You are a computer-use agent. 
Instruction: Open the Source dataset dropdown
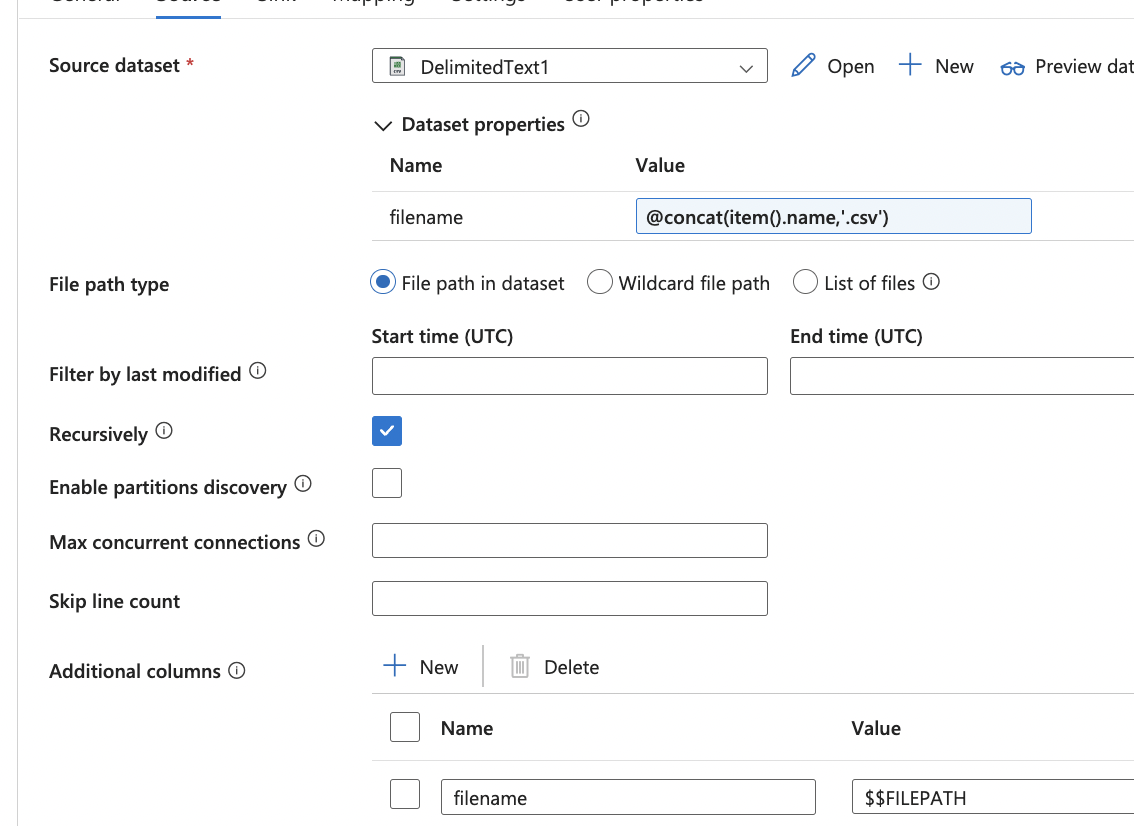coord(745,66)
